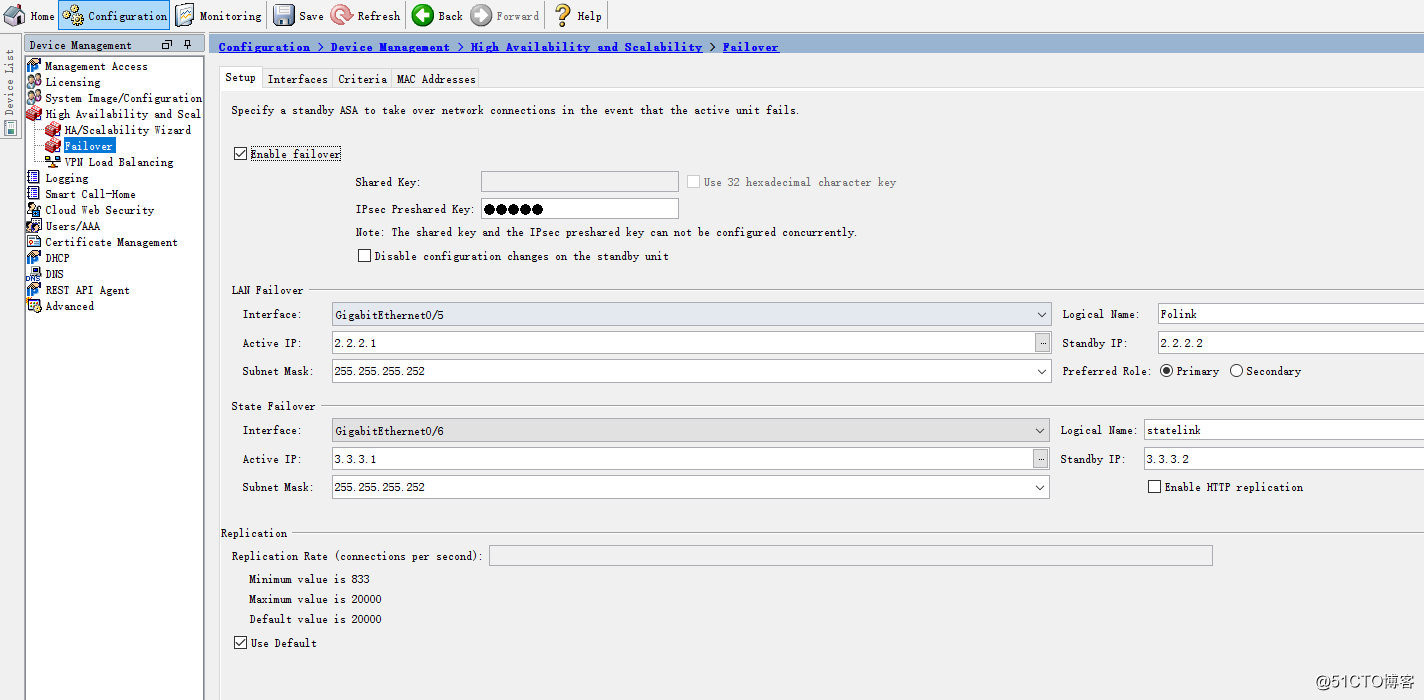Viewport: 1424px width, 700px height.
Task: Click the Management Access tree icon
Action: pyautogui.click(x=34, y=66)
